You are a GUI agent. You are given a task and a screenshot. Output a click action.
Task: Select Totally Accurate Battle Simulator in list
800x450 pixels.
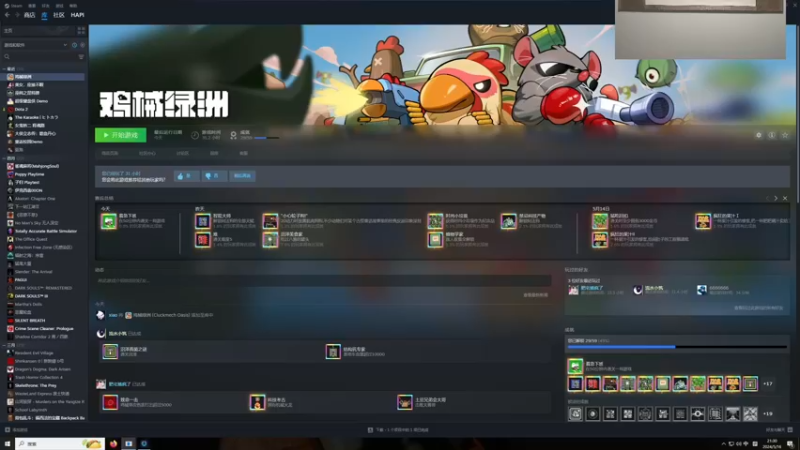tap(44, 231)
